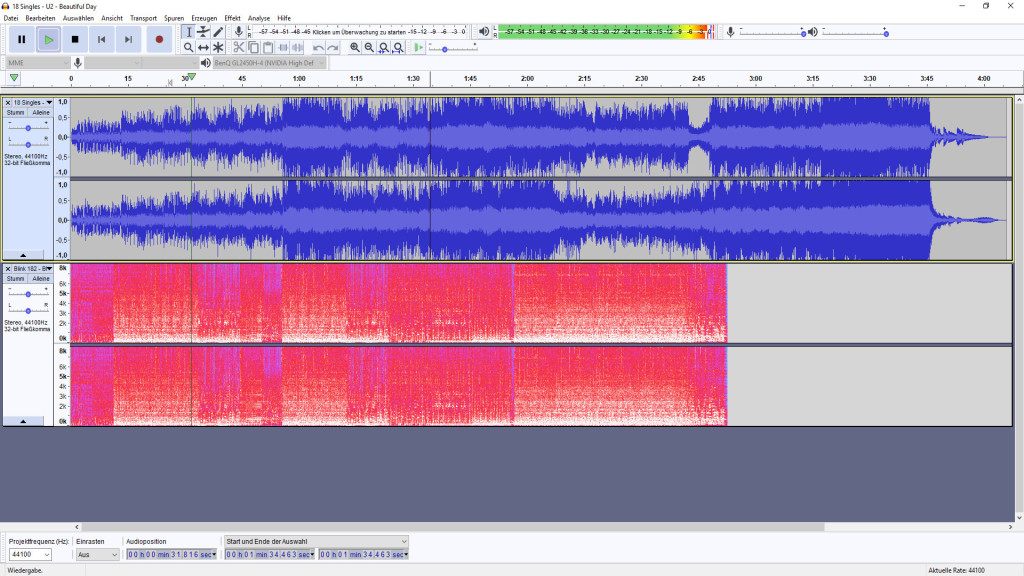Select the Envelope tool

pyautogui.click(x=202, y=31)
